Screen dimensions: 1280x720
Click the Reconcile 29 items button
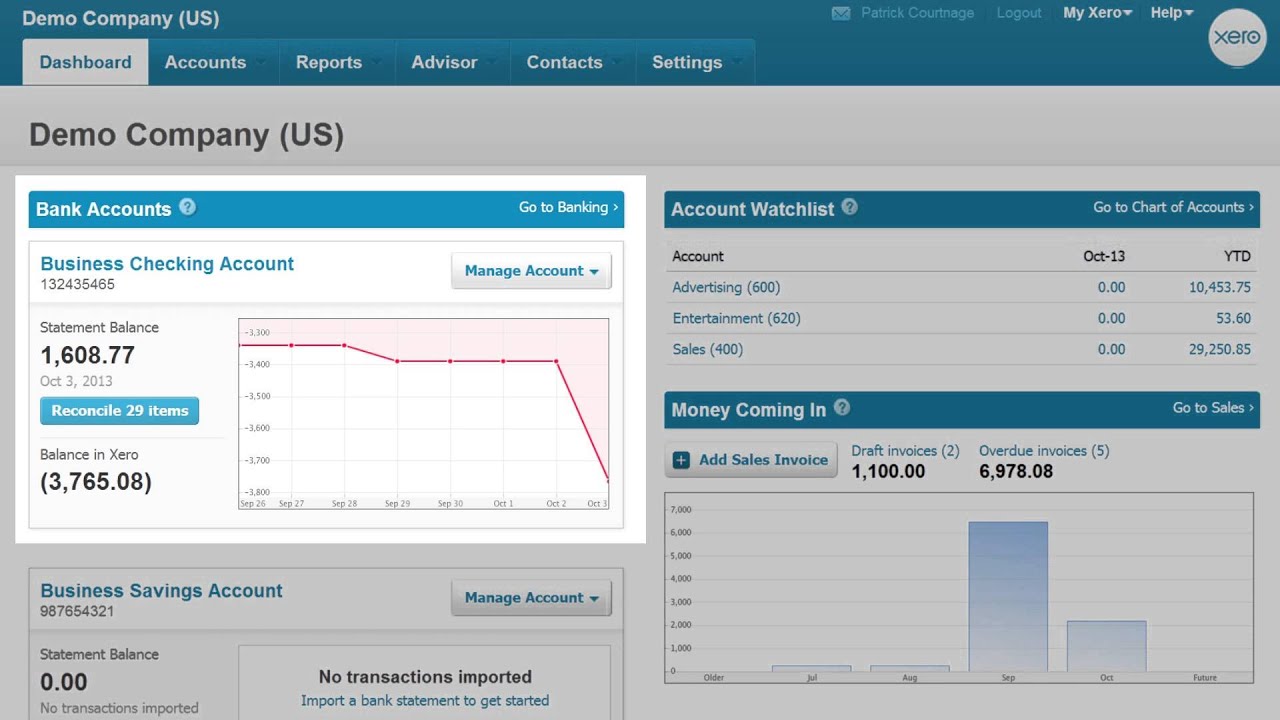120,411
